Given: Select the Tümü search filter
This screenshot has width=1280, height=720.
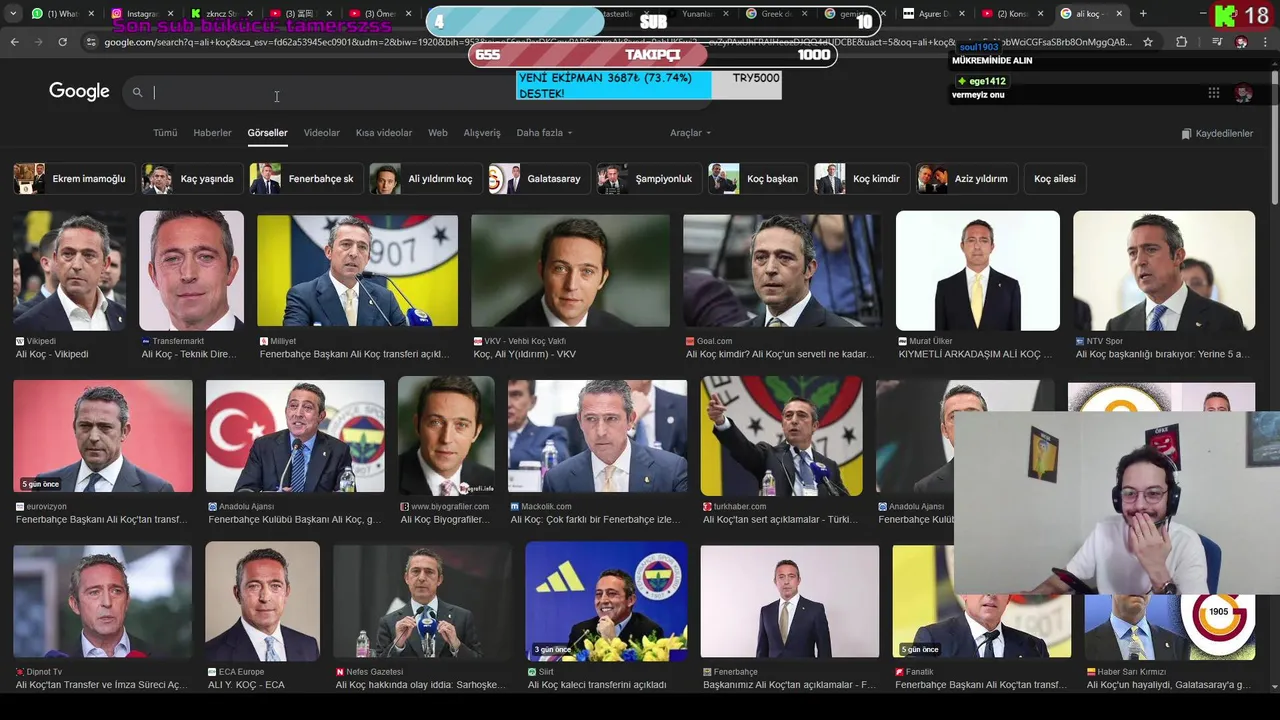Looking at the screenshot, I should 165,133.
